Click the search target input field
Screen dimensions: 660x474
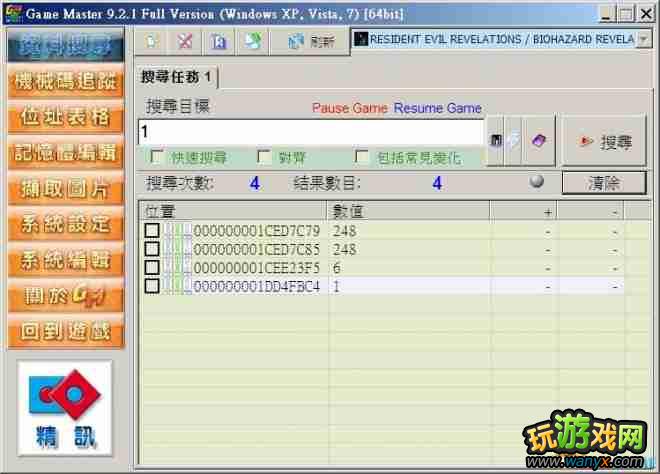click(x=310, y=132)
